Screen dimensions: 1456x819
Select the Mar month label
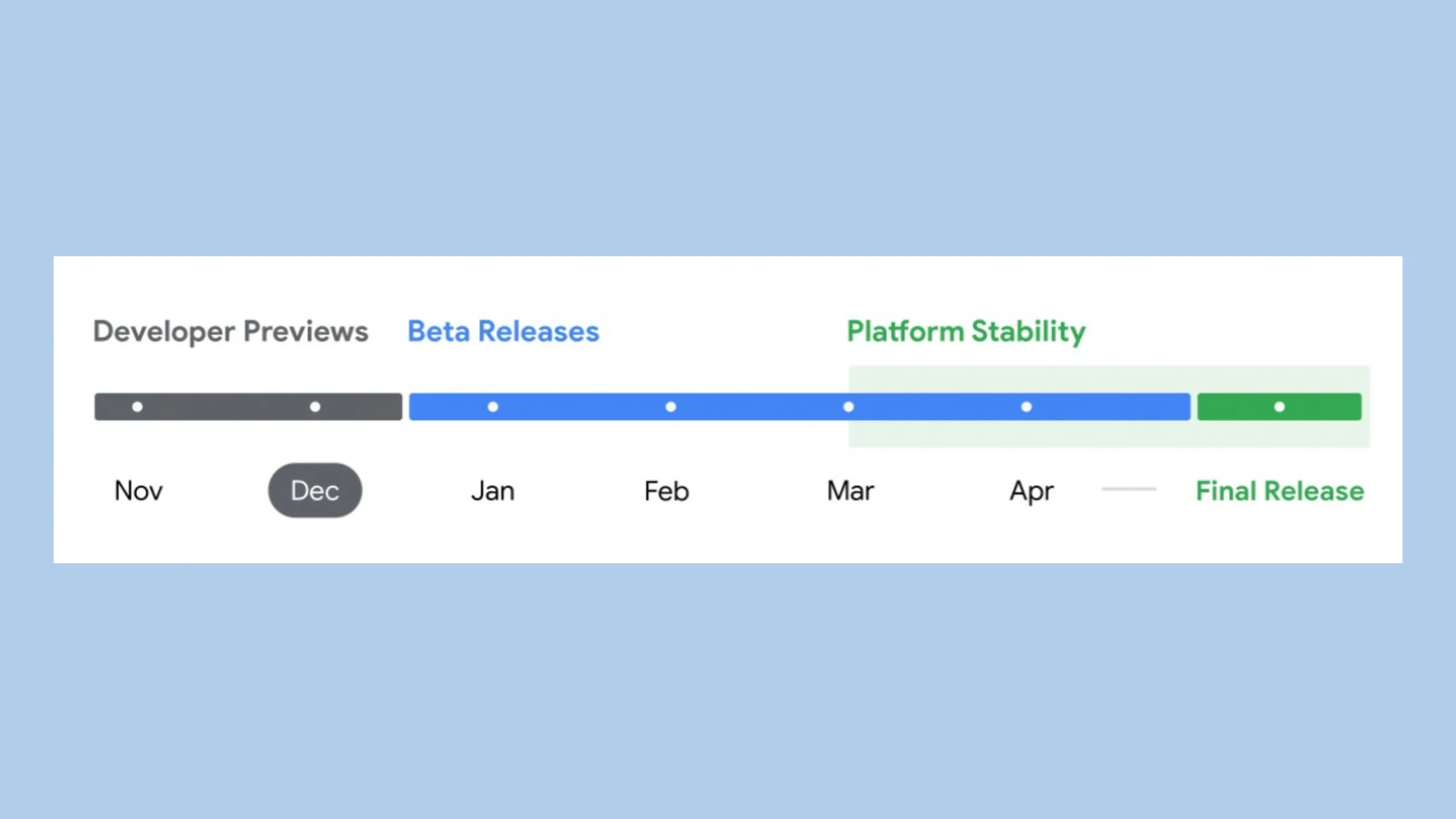pyautogui.click(x=850, y=490)
